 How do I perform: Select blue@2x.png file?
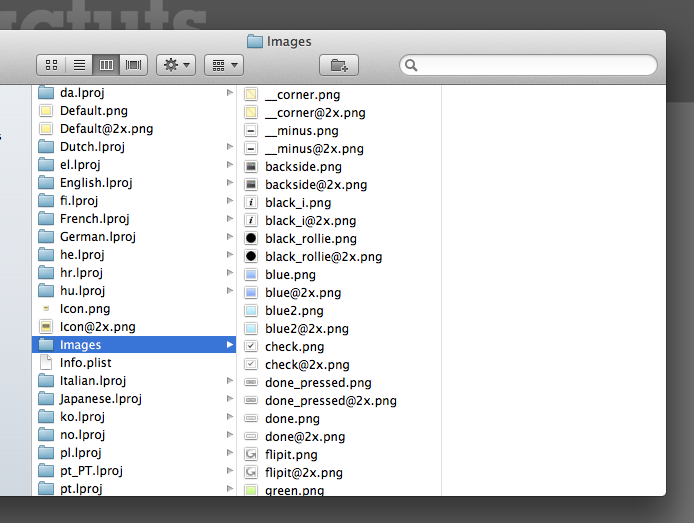click(339, 292)
